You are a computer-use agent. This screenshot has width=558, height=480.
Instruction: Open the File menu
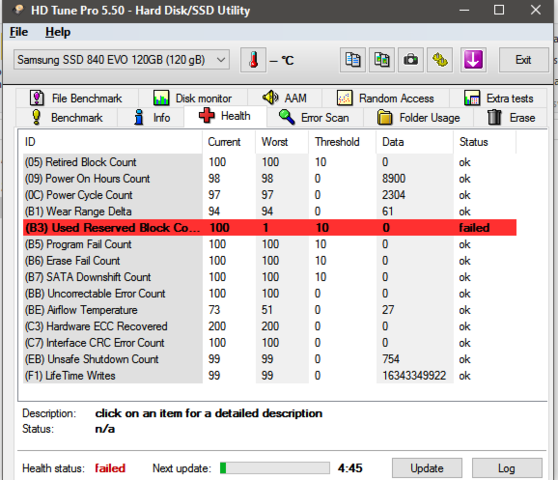point(19,32)
